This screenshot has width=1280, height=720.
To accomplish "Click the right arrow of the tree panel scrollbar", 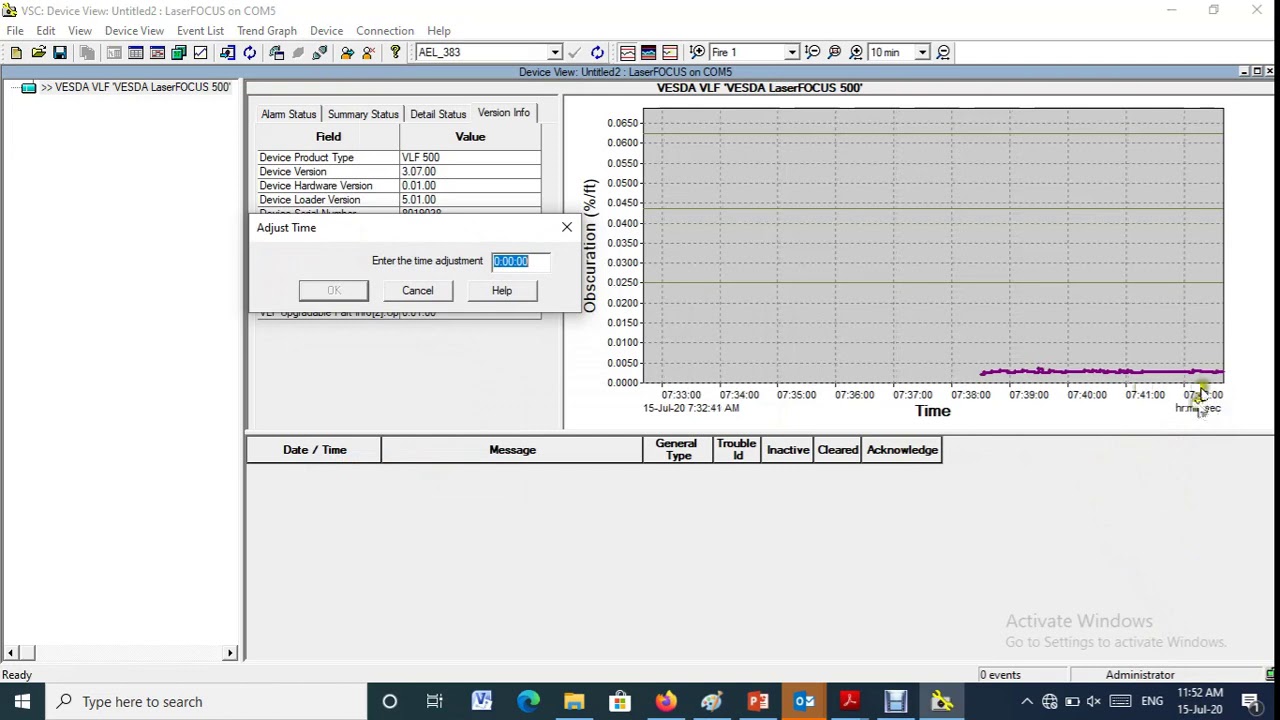I will click(230, 653).
